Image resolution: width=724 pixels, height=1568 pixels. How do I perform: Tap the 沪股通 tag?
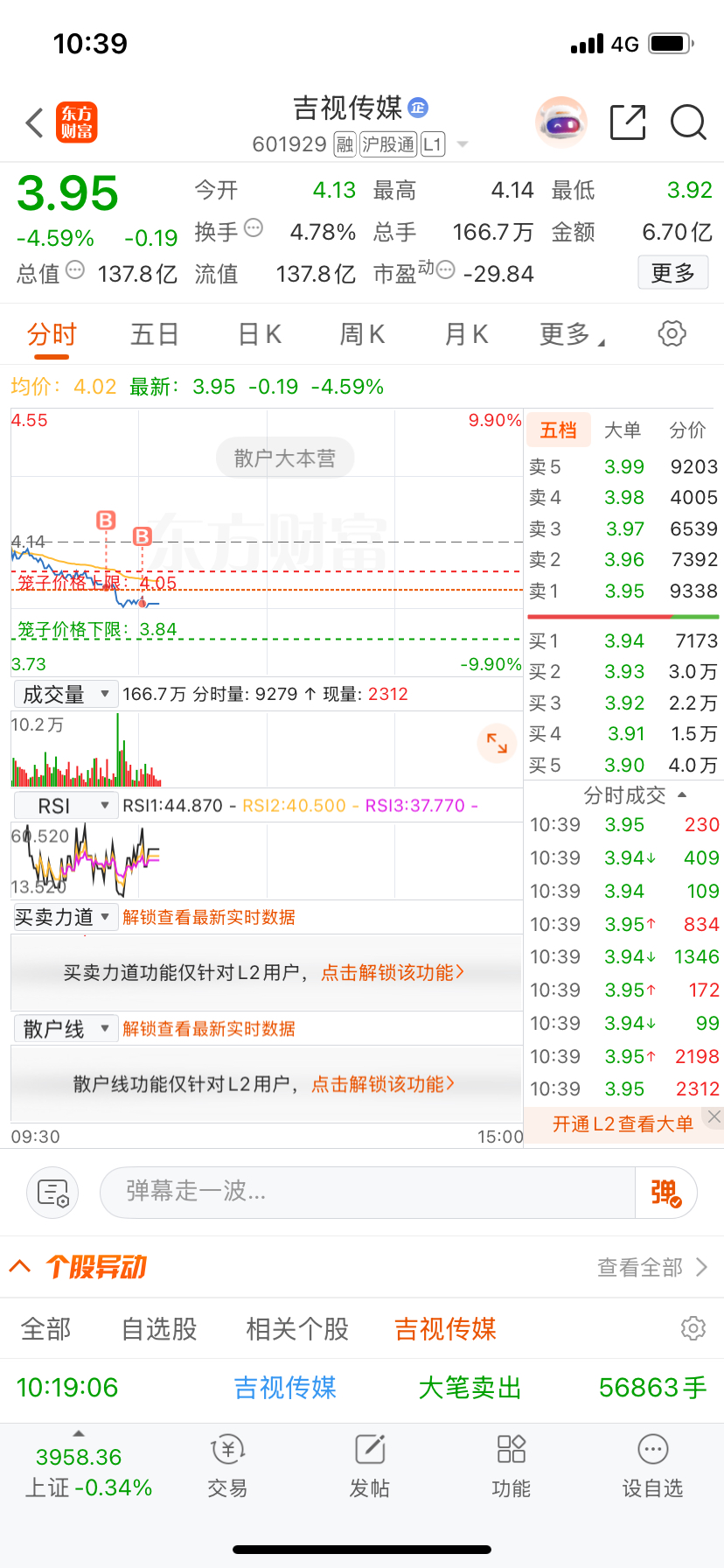(x=388, y=144)
